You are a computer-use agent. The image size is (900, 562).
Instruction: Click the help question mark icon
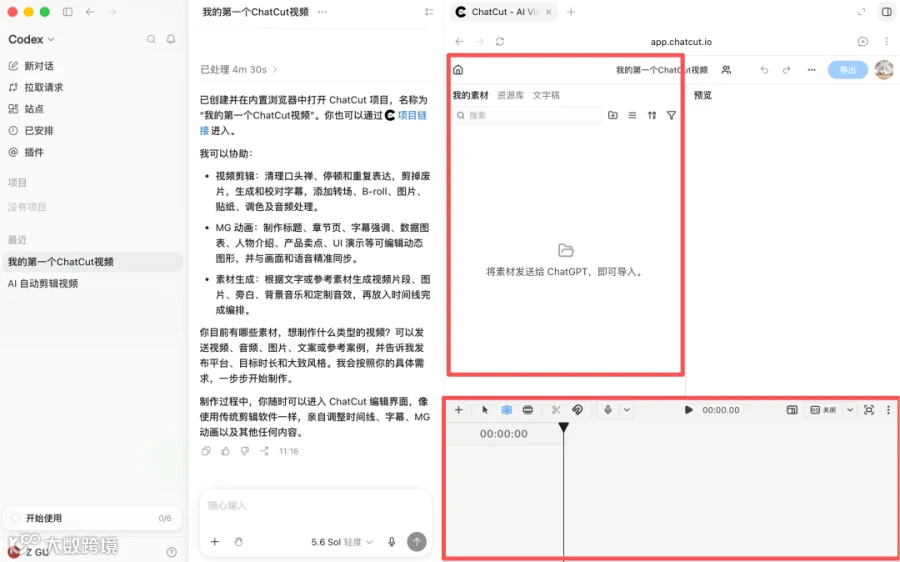171,552
